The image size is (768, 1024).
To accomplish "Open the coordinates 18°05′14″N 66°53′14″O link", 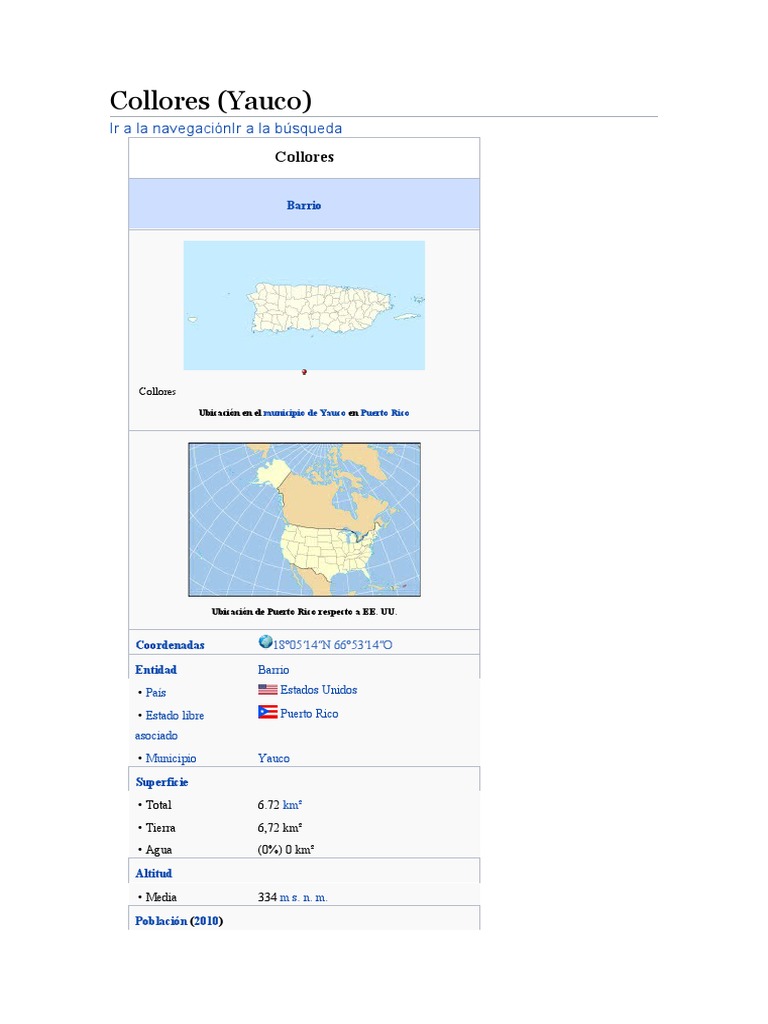I will pyautogui.click(x=332, y=645).
